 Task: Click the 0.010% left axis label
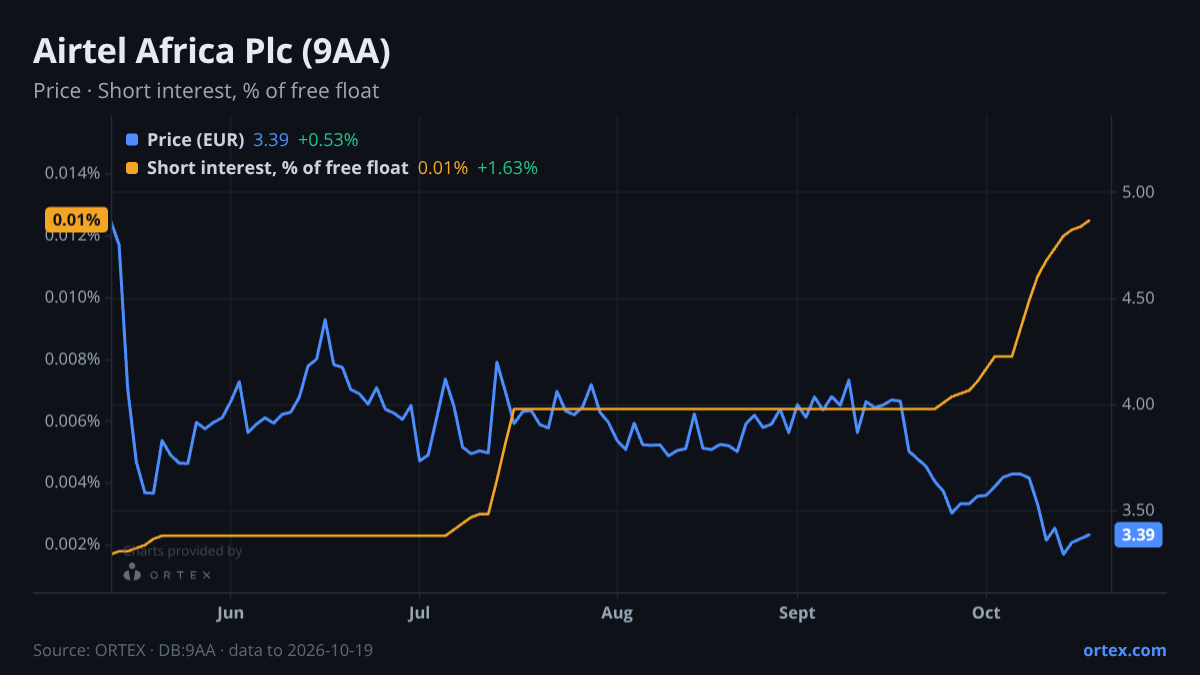[x=72, y=297]
